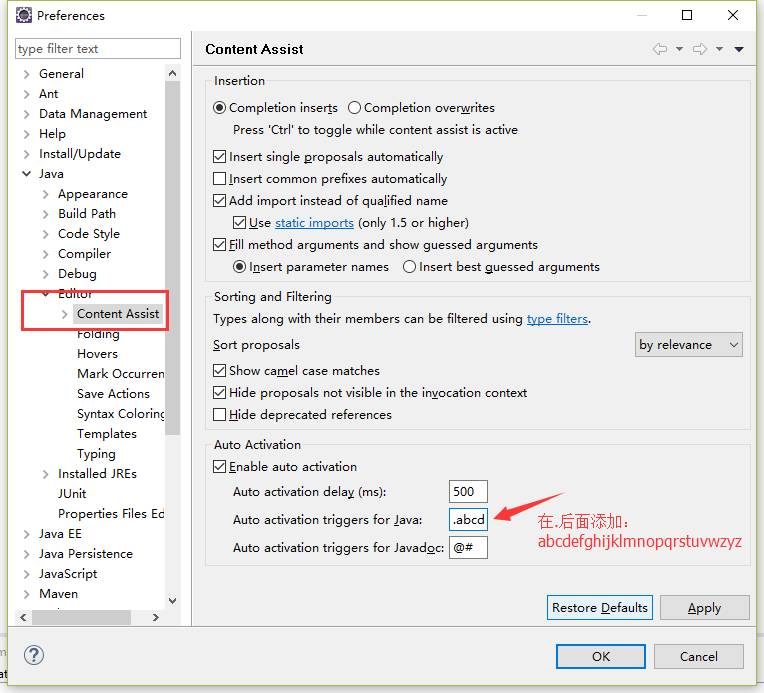This screenshot has width=764, height=693.
Task: Click Auto activation triggers for Javadoc field
Action: pyautogui.click(x=468, y=547)
